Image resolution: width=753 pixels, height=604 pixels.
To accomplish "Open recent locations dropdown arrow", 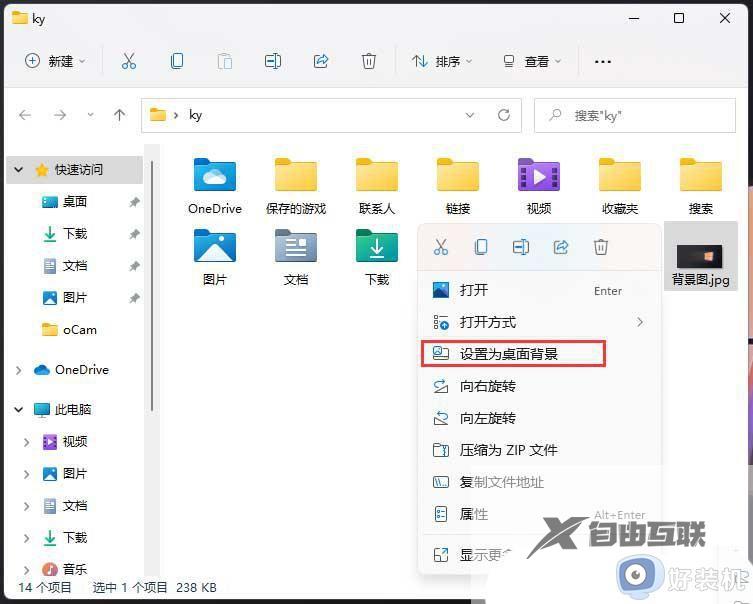I will (90, 115).
